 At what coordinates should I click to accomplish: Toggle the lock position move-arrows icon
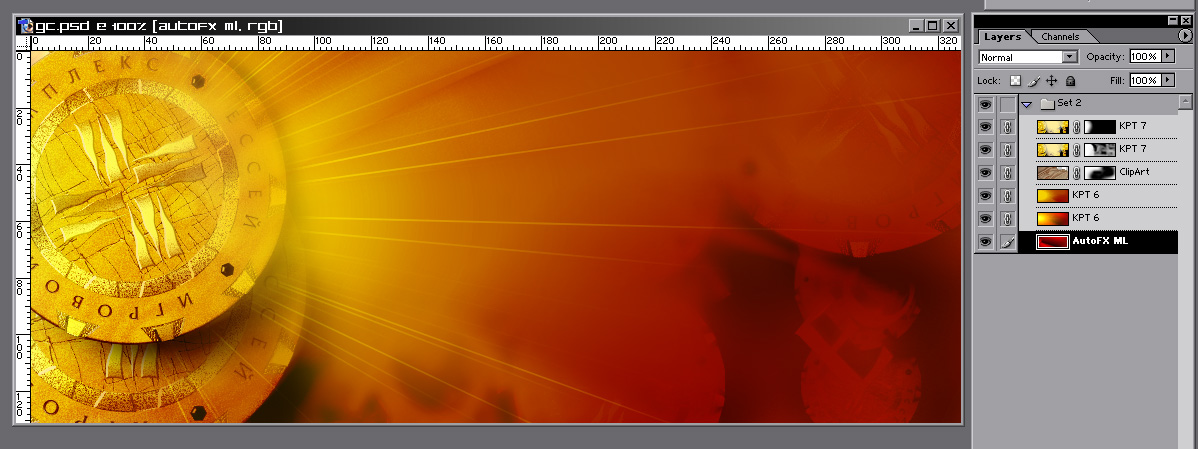1051,80
